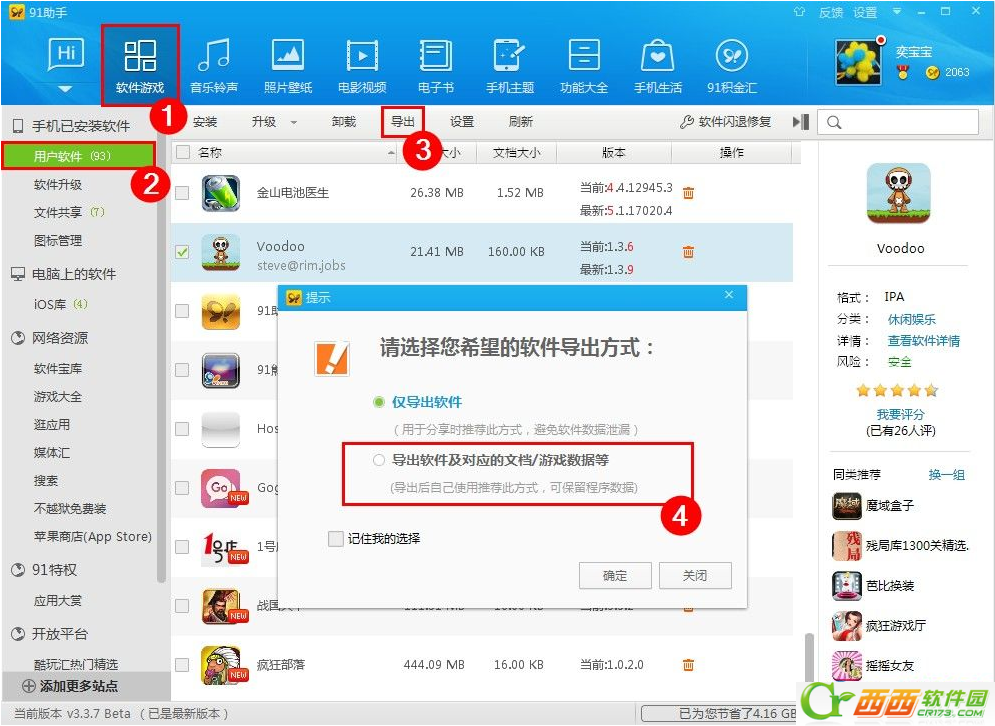Click the 金山电池医生 app icon

coord(220,193)
